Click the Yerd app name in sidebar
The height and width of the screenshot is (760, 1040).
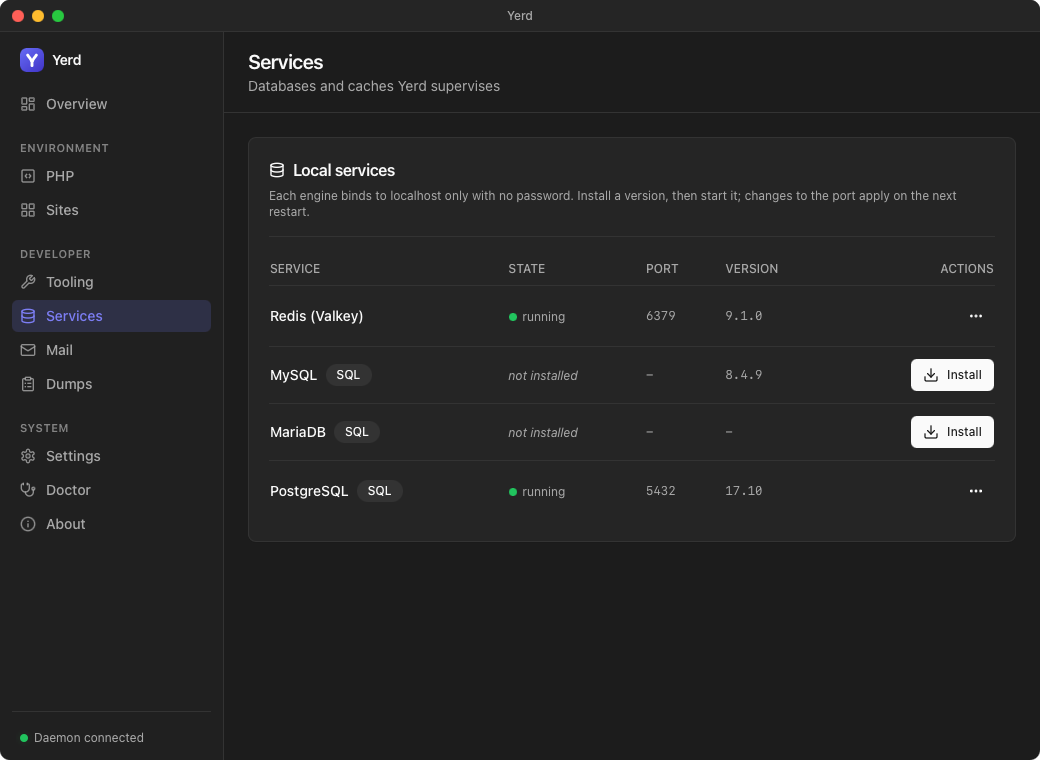tap(66, 60)
